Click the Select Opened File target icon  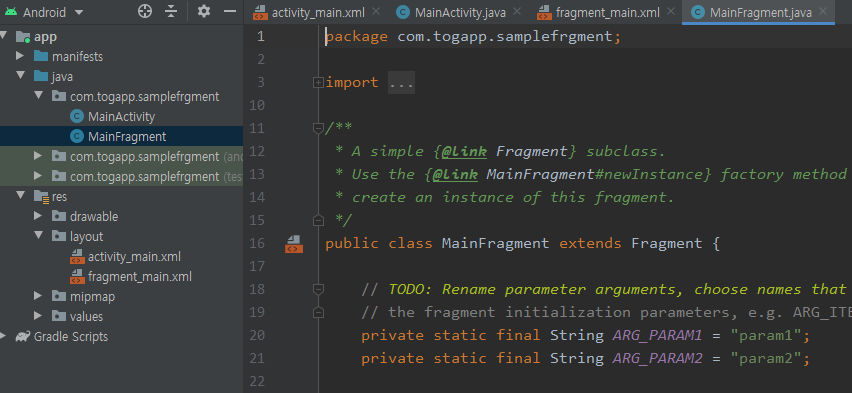[x=145, y=11]
